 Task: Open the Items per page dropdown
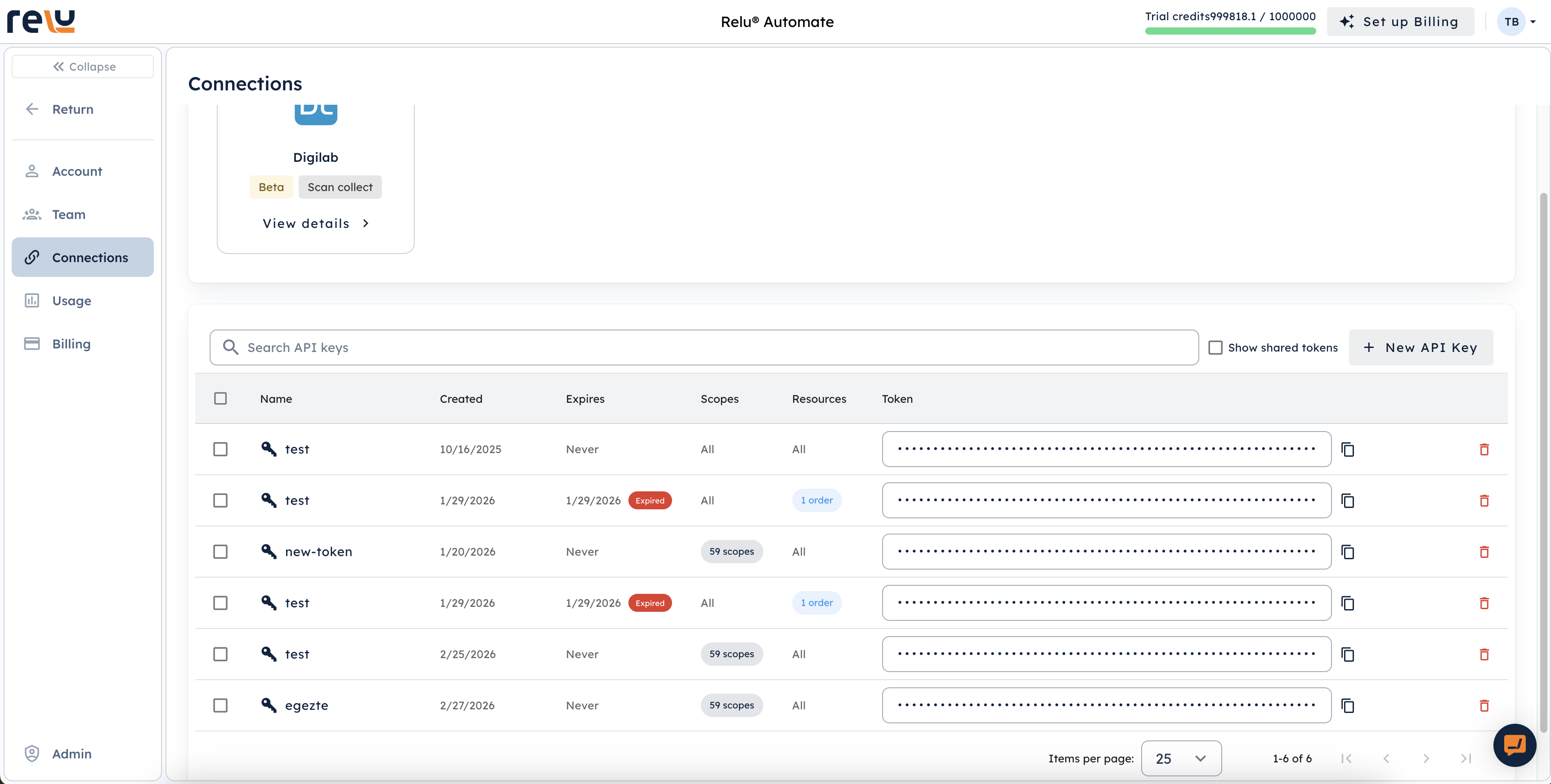(x=1181, y=758)
